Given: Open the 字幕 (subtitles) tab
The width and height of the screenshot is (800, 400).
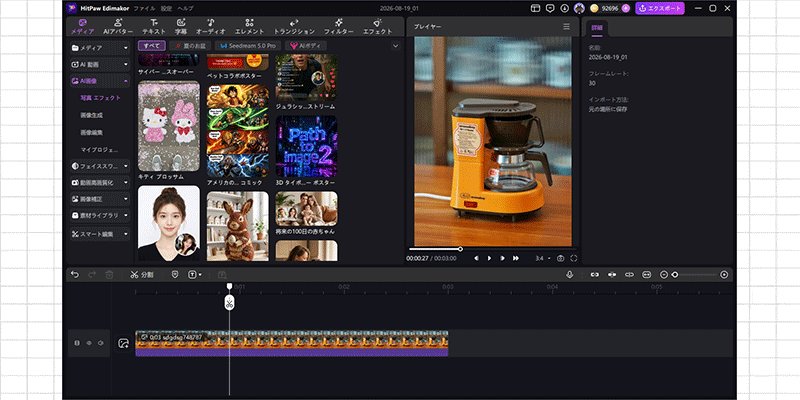Looking at the screenshot, I should 181,27.
